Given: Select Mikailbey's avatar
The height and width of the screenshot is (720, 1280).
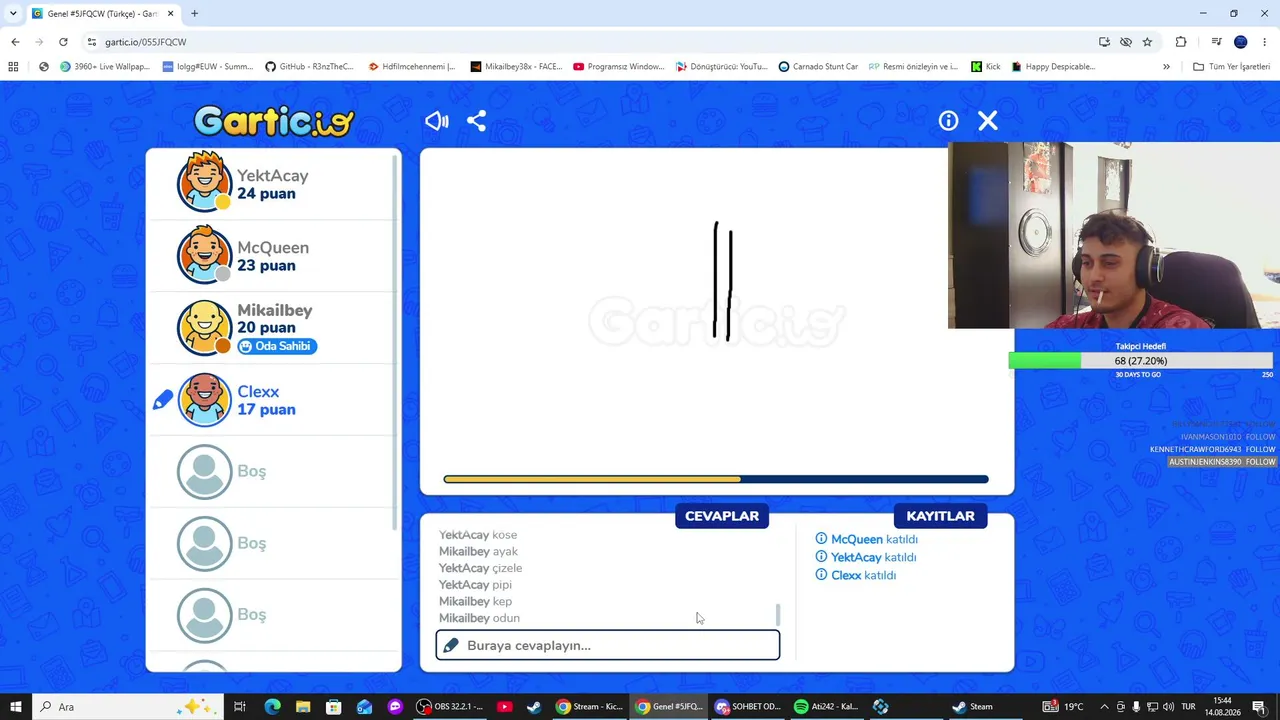Looking at the screenshot, I should tap(205, 327).
